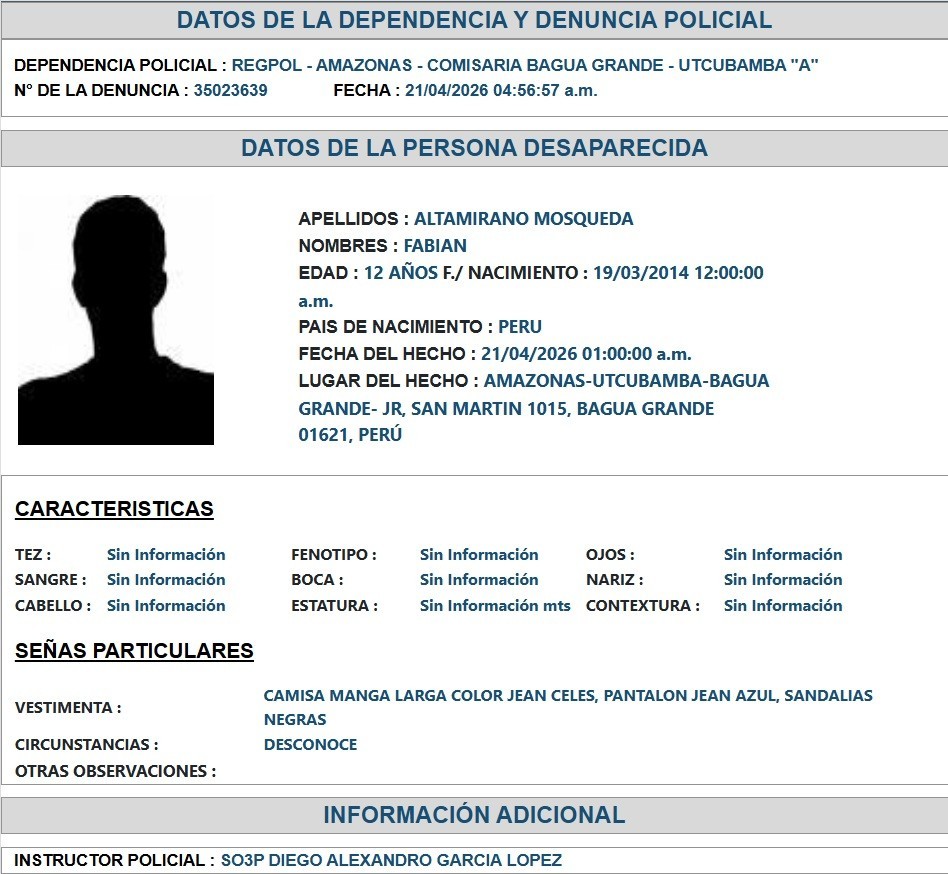Viewport: 948px width, 874px height.
Task: Select the ESTATURA value 'Sin Información mts'
Action: tap(495, 606)
